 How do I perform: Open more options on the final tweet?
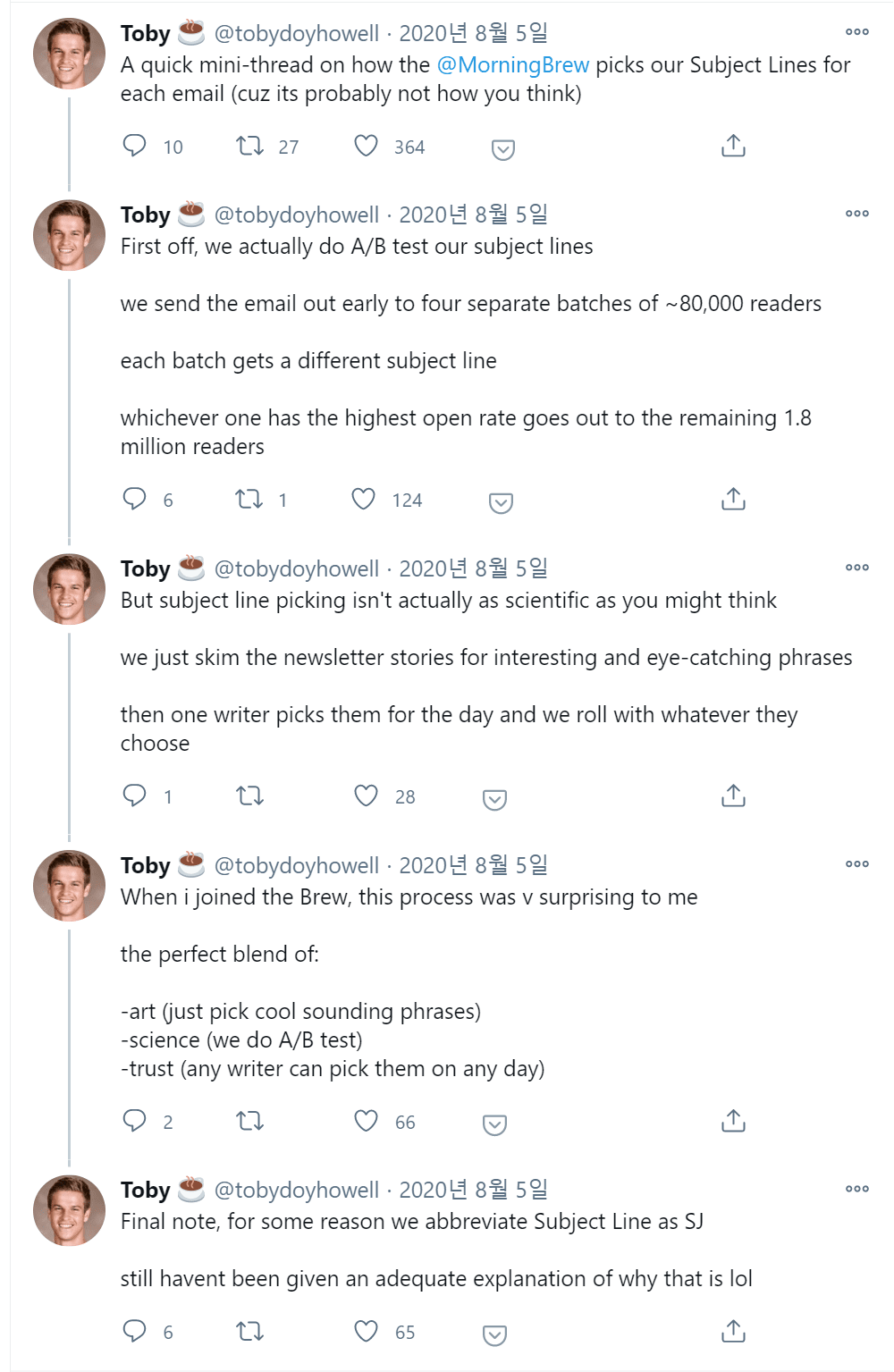pyautogui.click(x=856, y=1189)
